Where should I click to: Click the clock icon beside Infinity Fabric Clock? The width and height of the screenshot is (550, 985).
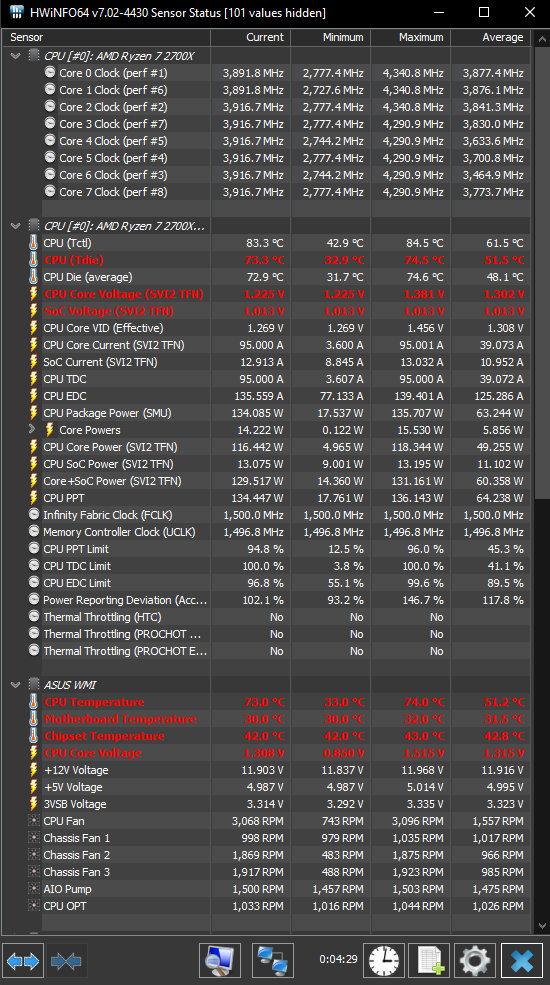click(34, 514)
